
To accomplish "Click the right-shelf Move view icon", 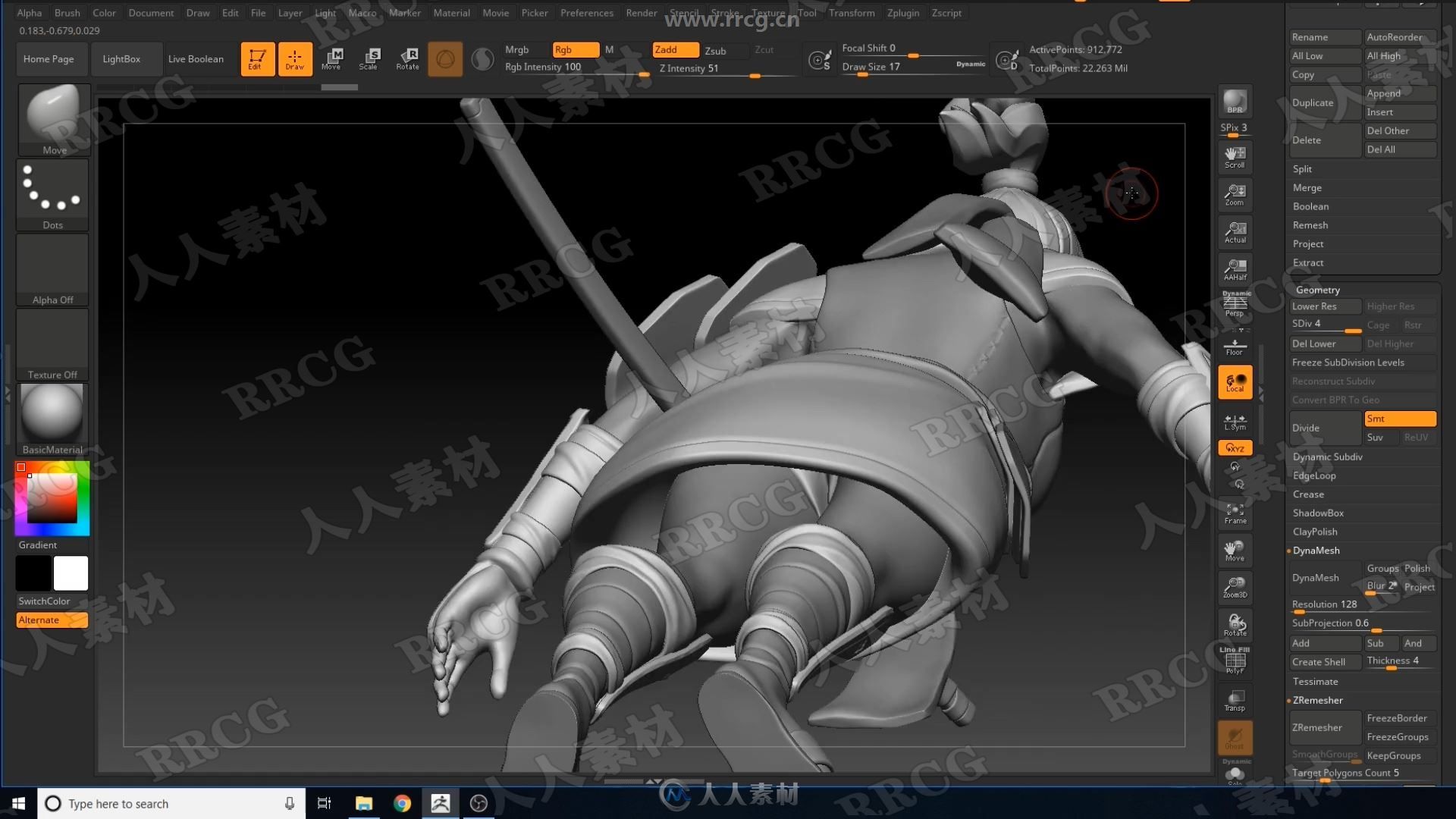I will pos(1235,551).
